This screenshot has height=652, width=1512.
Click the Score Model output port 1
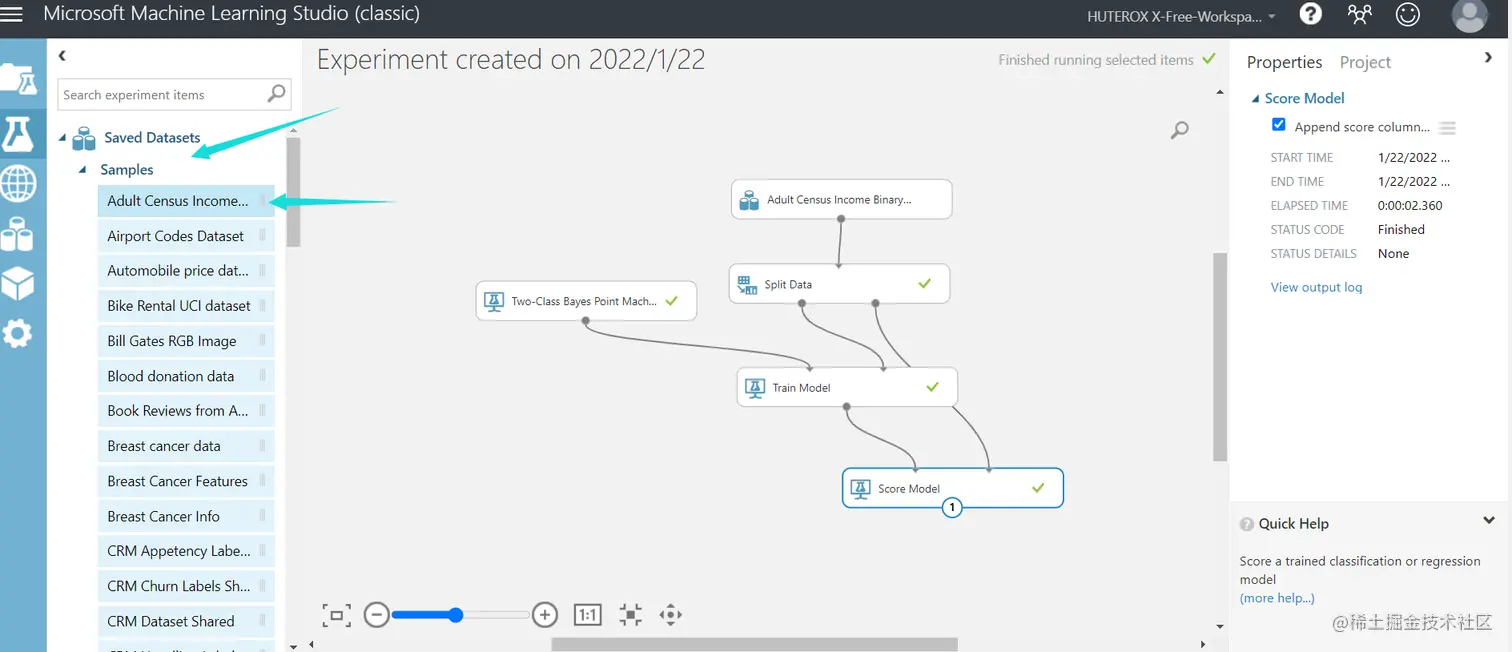click(952, 508)
